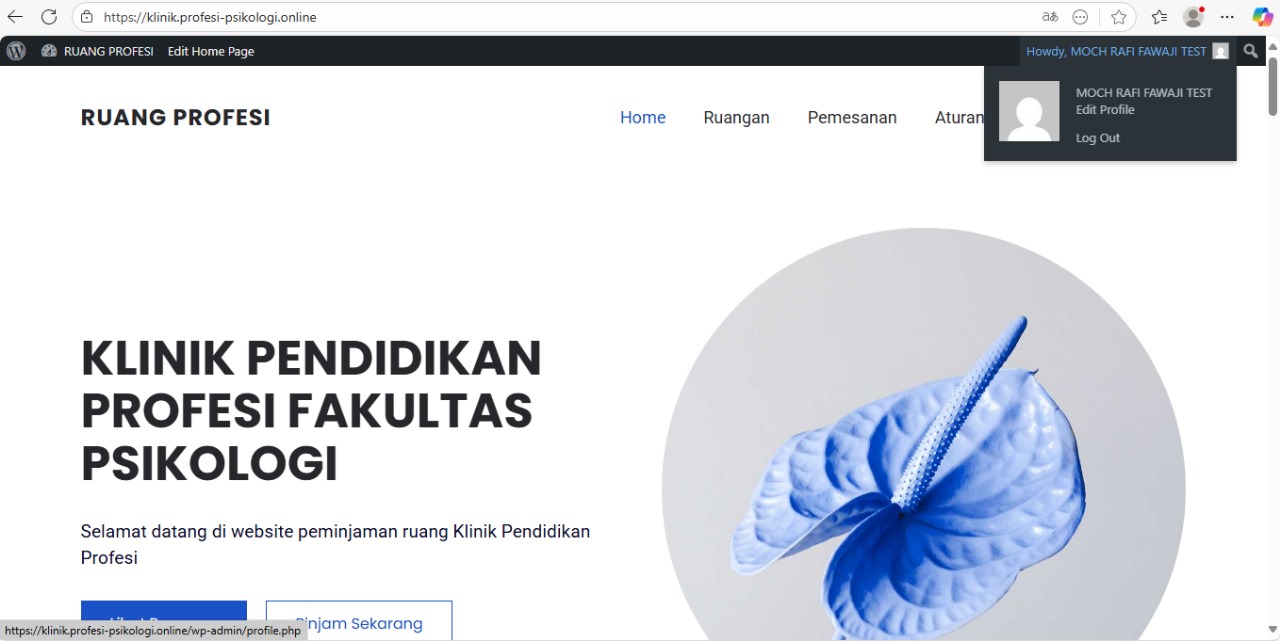This screenshot has height=641, width=1280.
Task: Reload the page with refresh icon
Action: click(x=49, y=17)
